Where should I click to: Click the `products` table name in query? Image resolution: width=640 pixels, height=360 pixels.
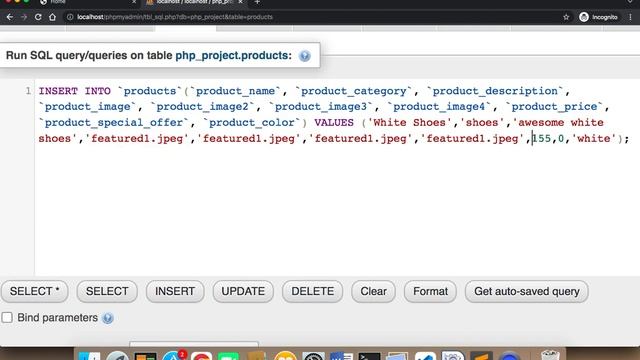(x=150, y=91)
